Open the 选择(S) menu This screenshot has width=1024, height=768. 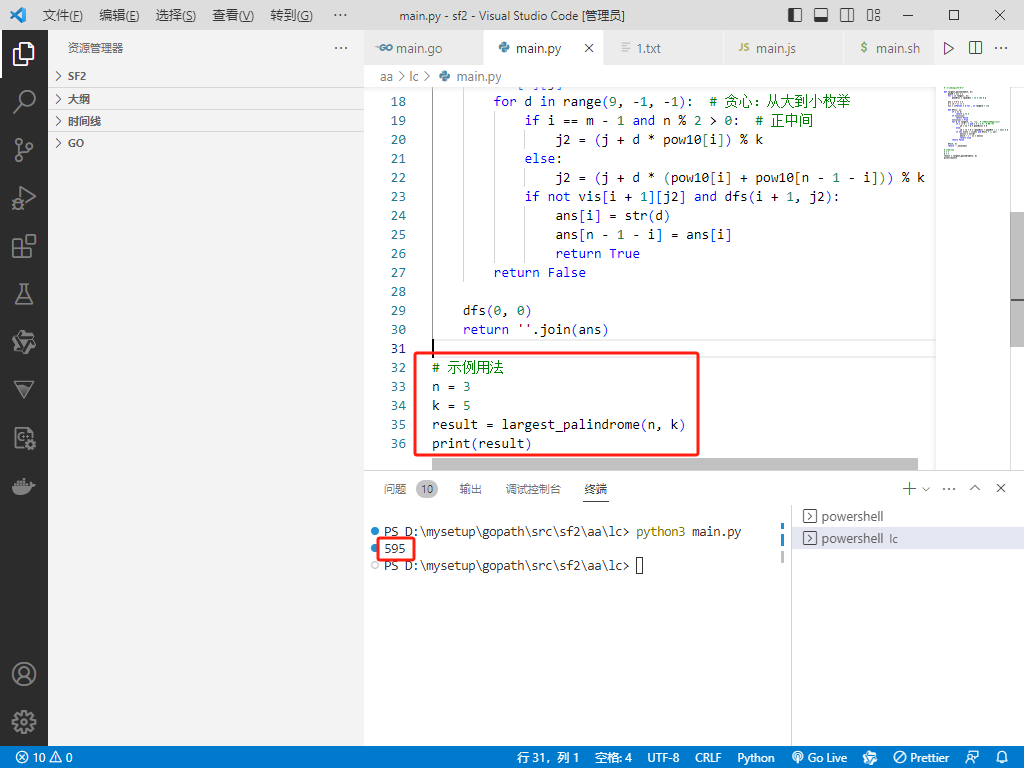tap(176, 15)
